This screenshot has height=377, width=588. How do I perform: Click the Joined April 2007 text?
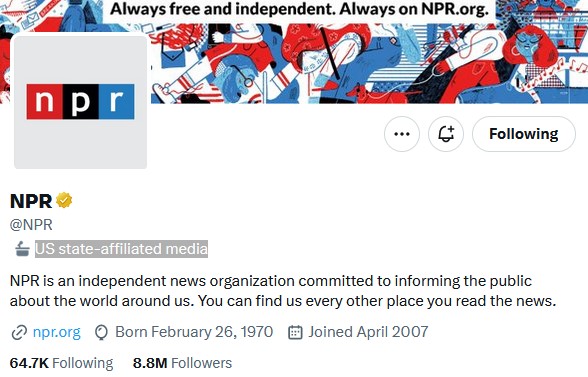pyautogui.click(x=368, y=332)
